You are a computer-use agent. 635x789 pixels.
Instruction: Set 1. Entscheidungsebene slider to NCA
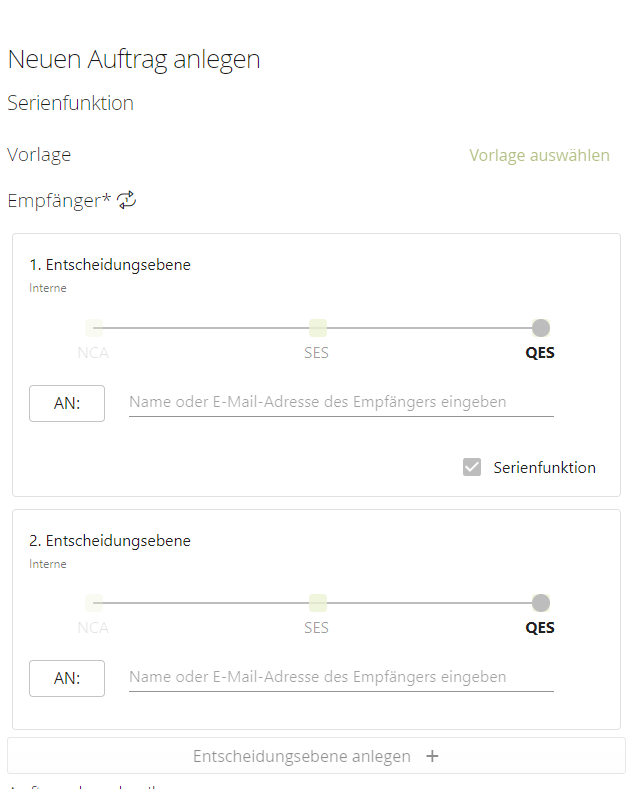pyautogui.click(x=94, y=328)
